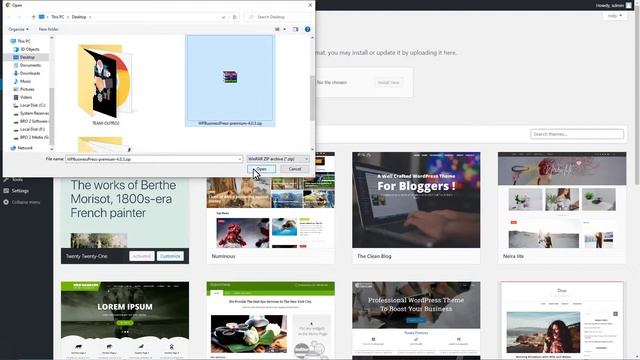Click the WordPress page scrollbar
The width and height of the screenshot is (640, 360).
(637, 98)
